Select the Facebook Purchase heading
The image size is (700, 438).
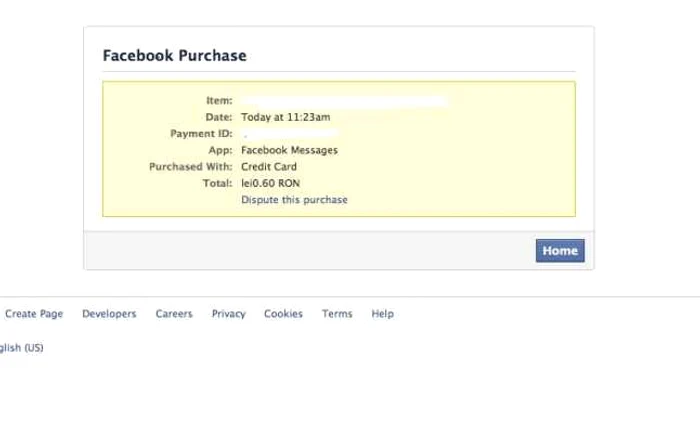coord(175,55)
